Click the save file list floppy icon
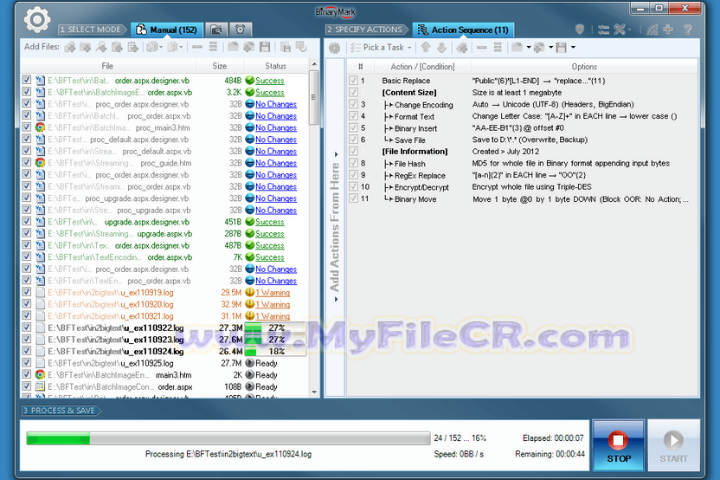Screen dimensions: 720x480 click(x=265, y=47)
